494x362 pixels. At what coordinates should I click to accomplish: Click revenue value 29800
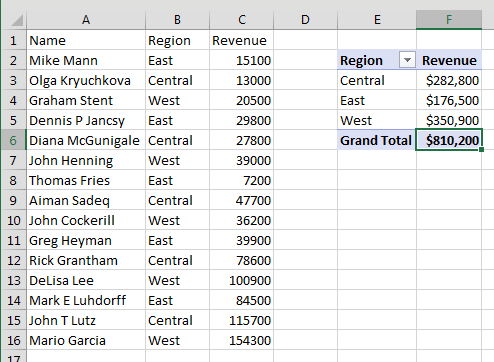pos(242,120)
